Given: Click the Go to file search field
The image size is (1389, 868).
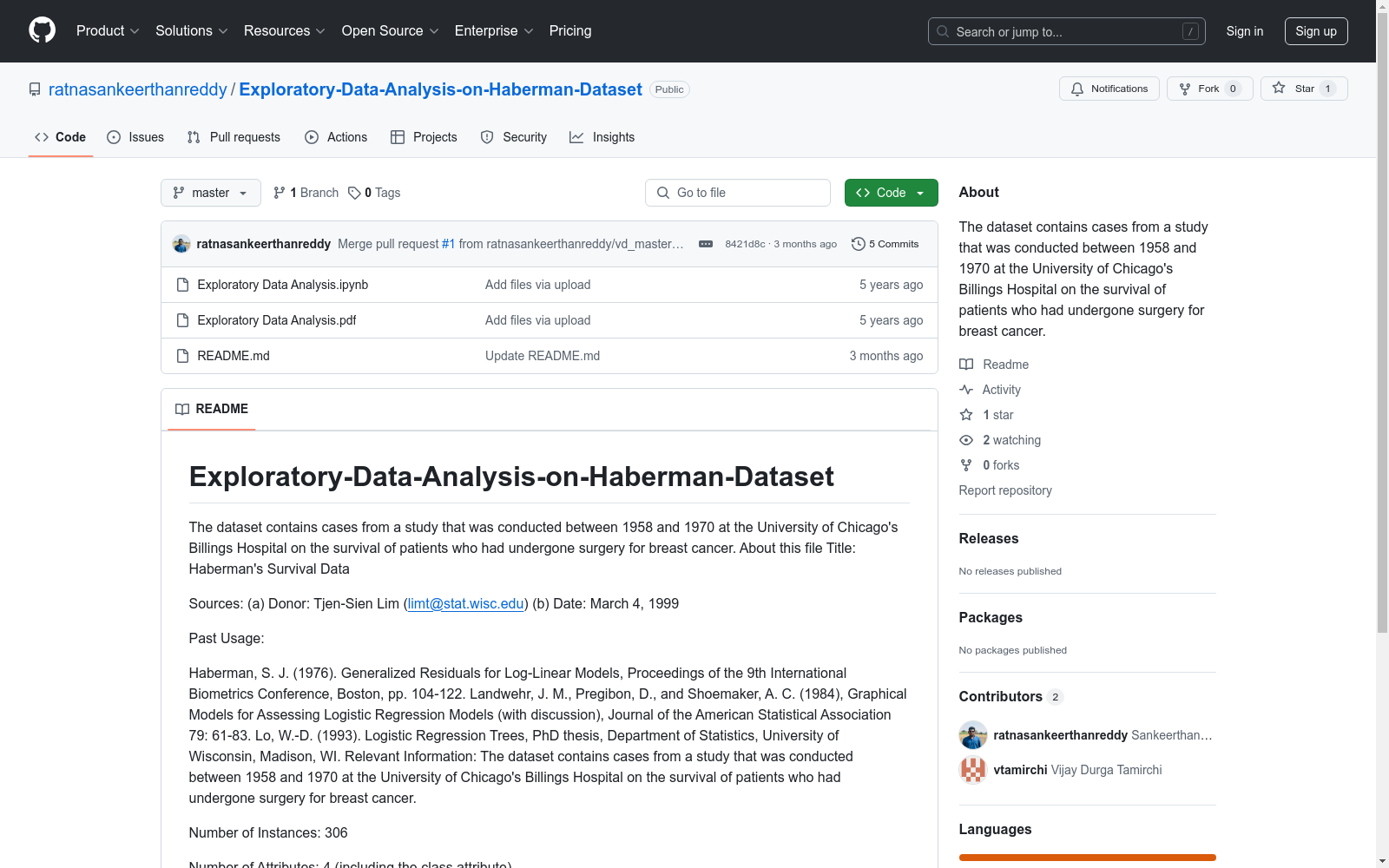Looking at the screenshot, I should coord(738,193).
